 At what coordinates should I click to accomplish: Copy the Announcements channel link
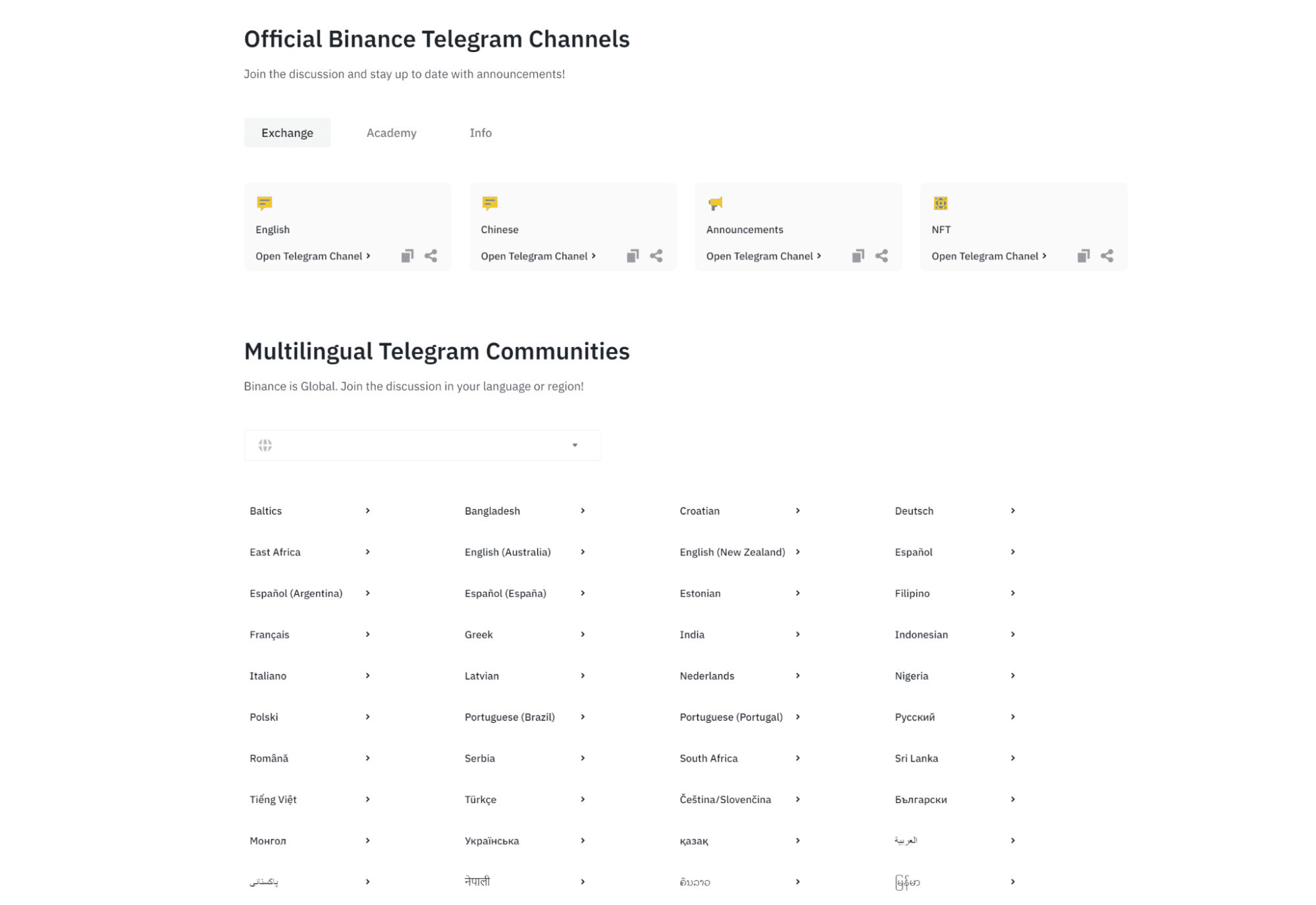coord(857,256)
